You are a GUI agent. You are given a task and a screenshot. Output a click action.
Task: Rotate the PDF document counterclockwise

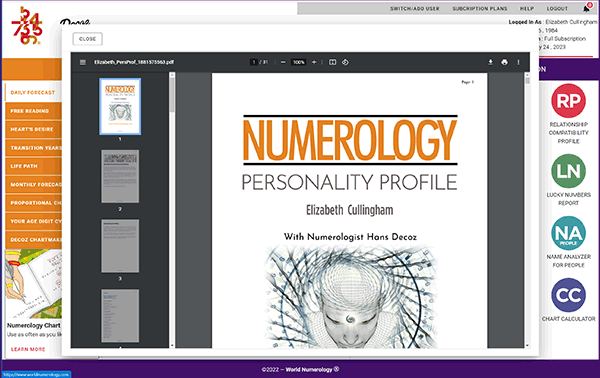345,62
